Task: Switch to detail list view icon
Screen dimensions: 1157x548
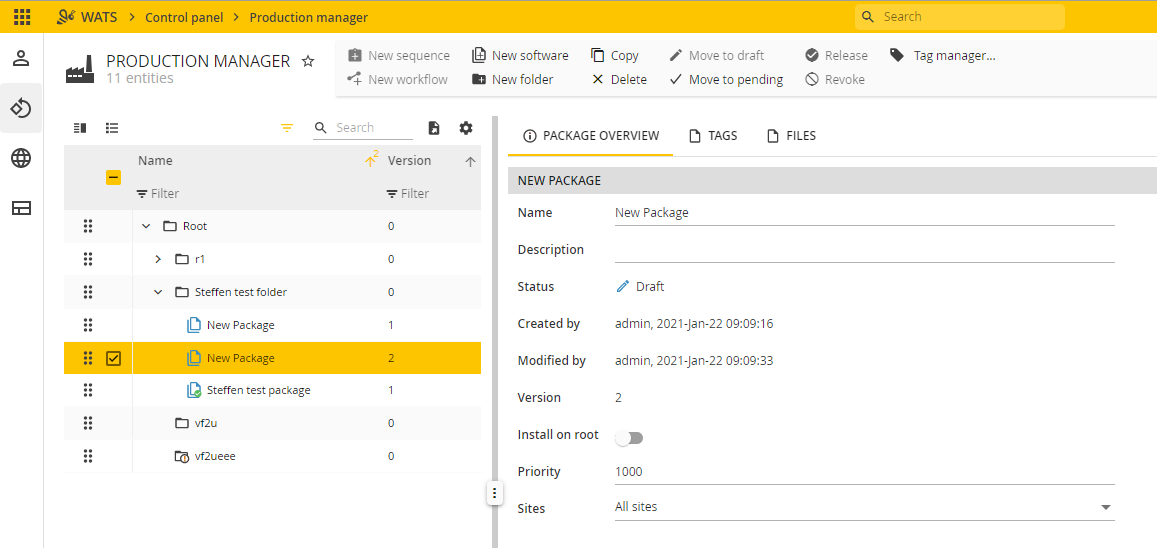Action: (112, 128)
